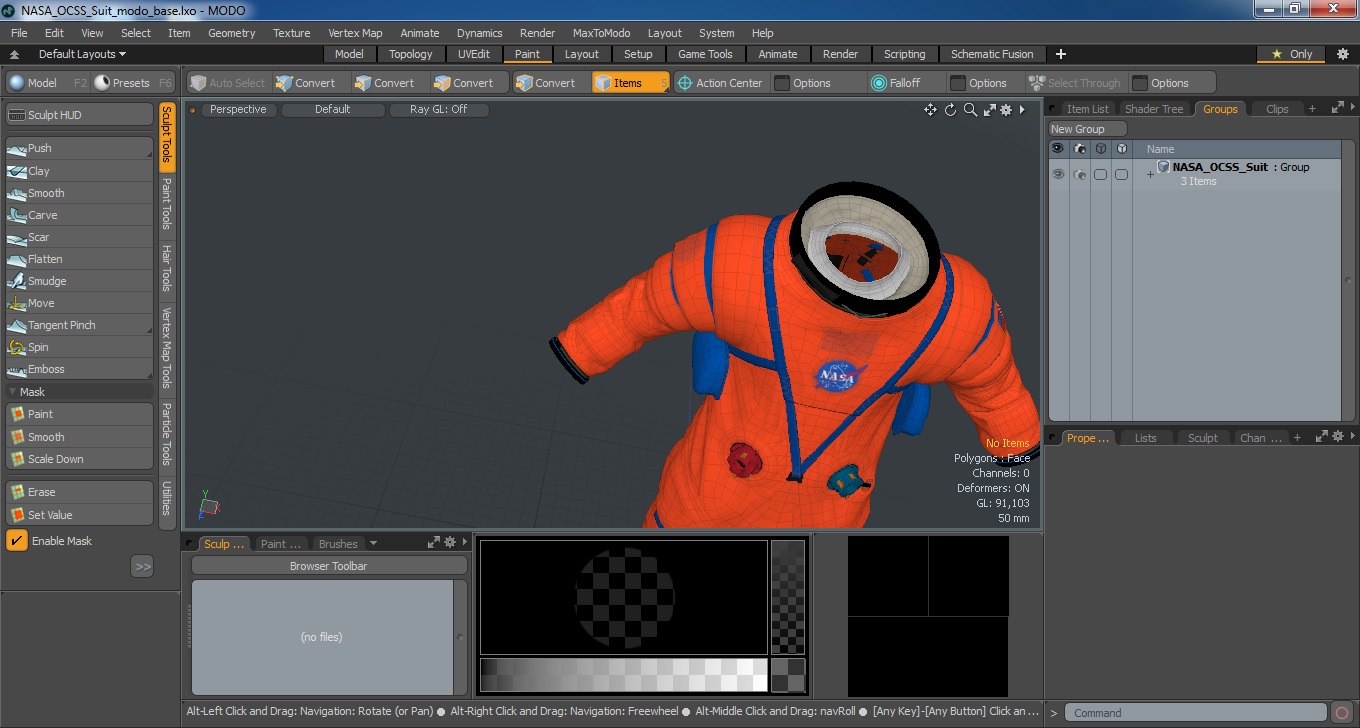Click the viewport zoom magnifier icon
Viewport: 1360px width, 728px height.
(x=969, y=110)
